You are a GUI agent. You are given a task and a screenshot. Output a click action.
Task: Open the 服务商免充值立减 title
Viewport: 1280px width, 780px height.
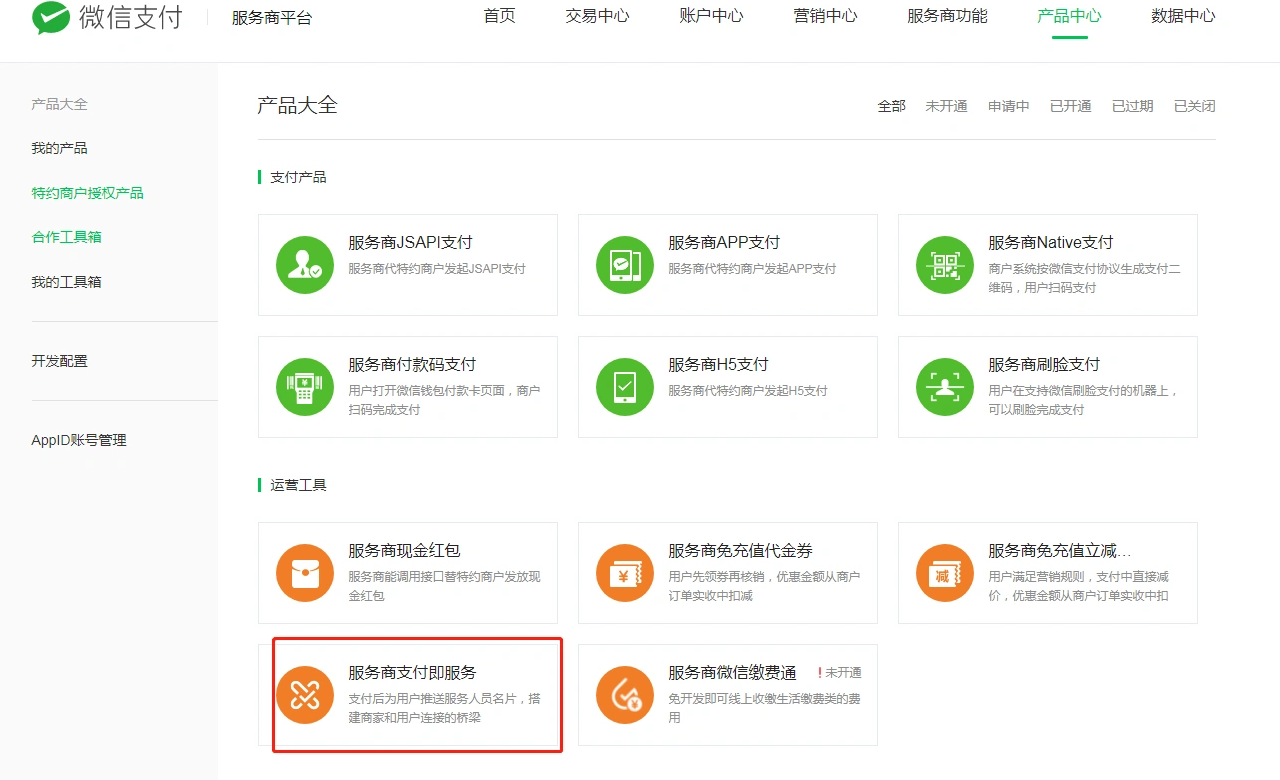(1060, 550)
